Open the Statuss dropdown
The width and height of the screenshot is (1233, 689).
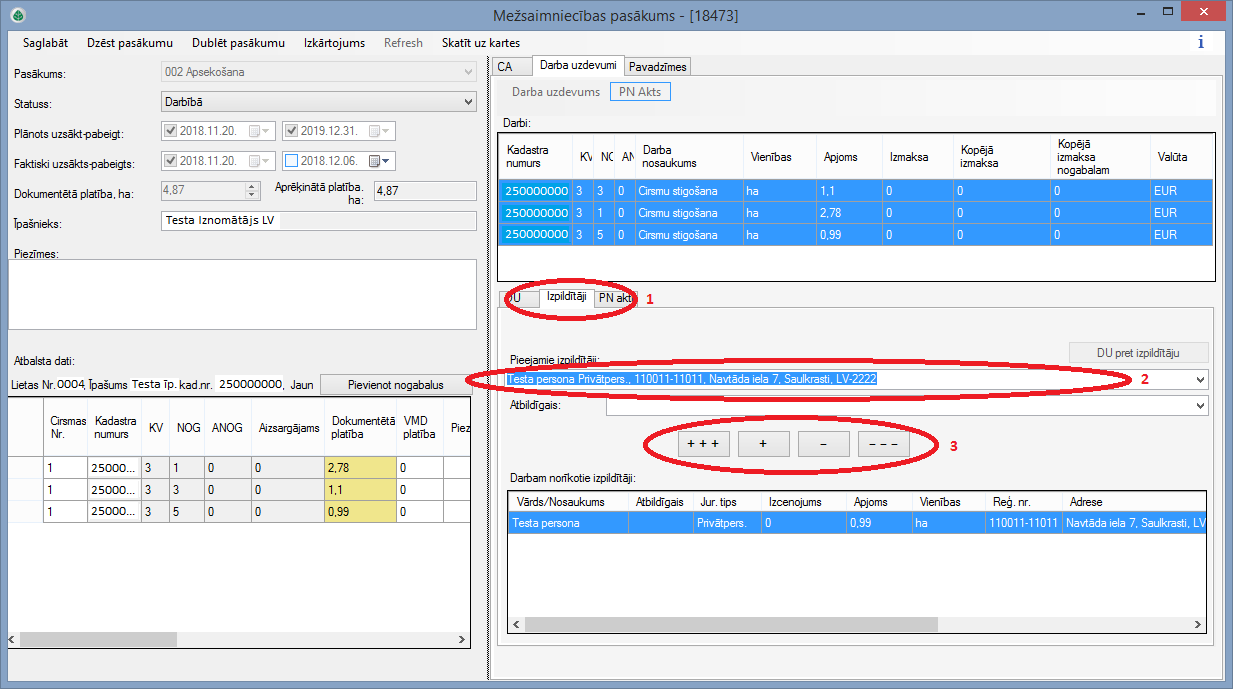point(469,102)
